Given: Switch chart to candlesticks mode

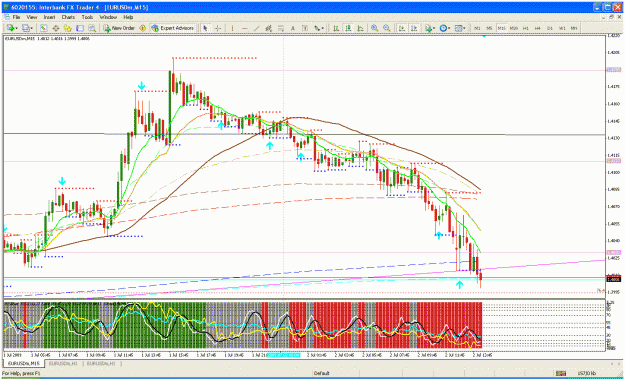Looking at the screenshot, I should pyautogui.click(x=348, y=28).
